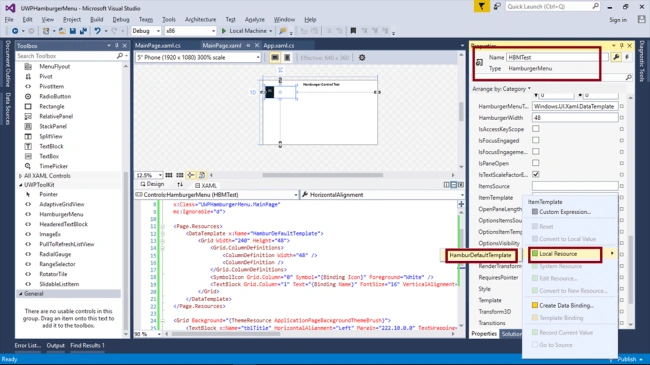Select HamburDefaultTemplate local resource
The height and width of the screenshot is (365, 650).
click(x=480, y=255)
